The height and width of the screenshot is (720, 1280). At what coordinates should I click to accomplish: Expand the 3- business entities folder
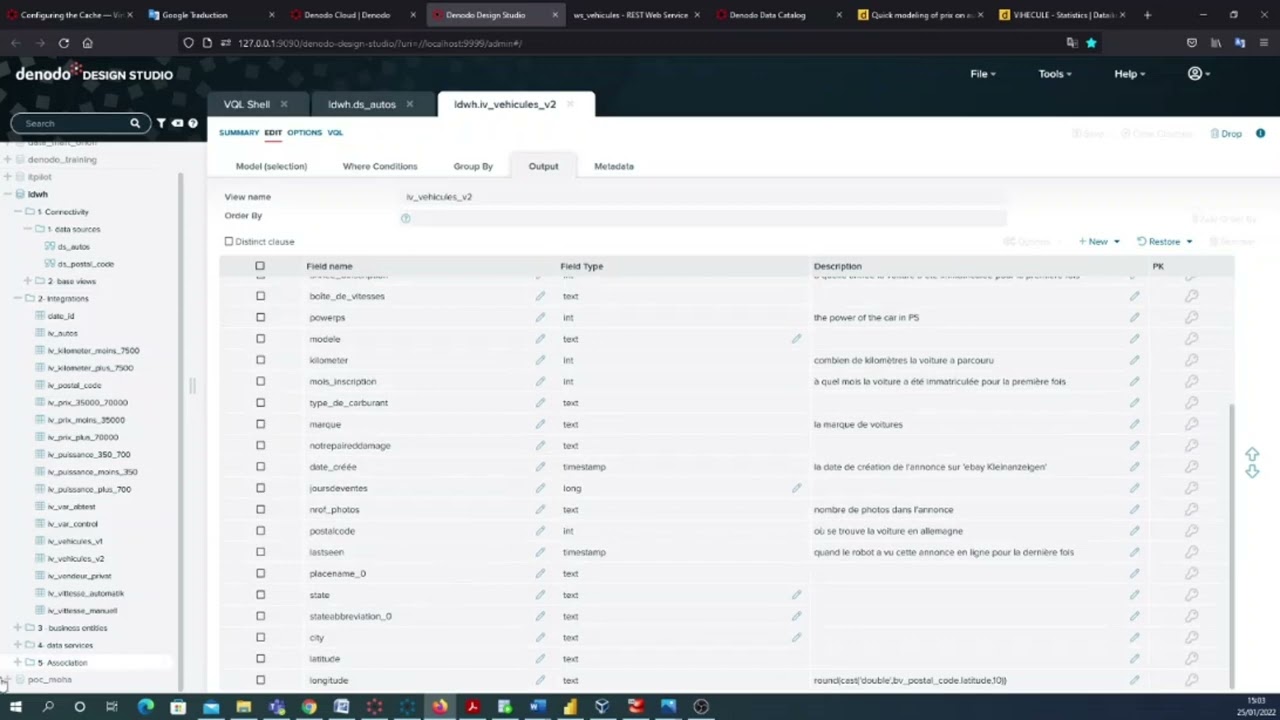(x=18, y=628)
